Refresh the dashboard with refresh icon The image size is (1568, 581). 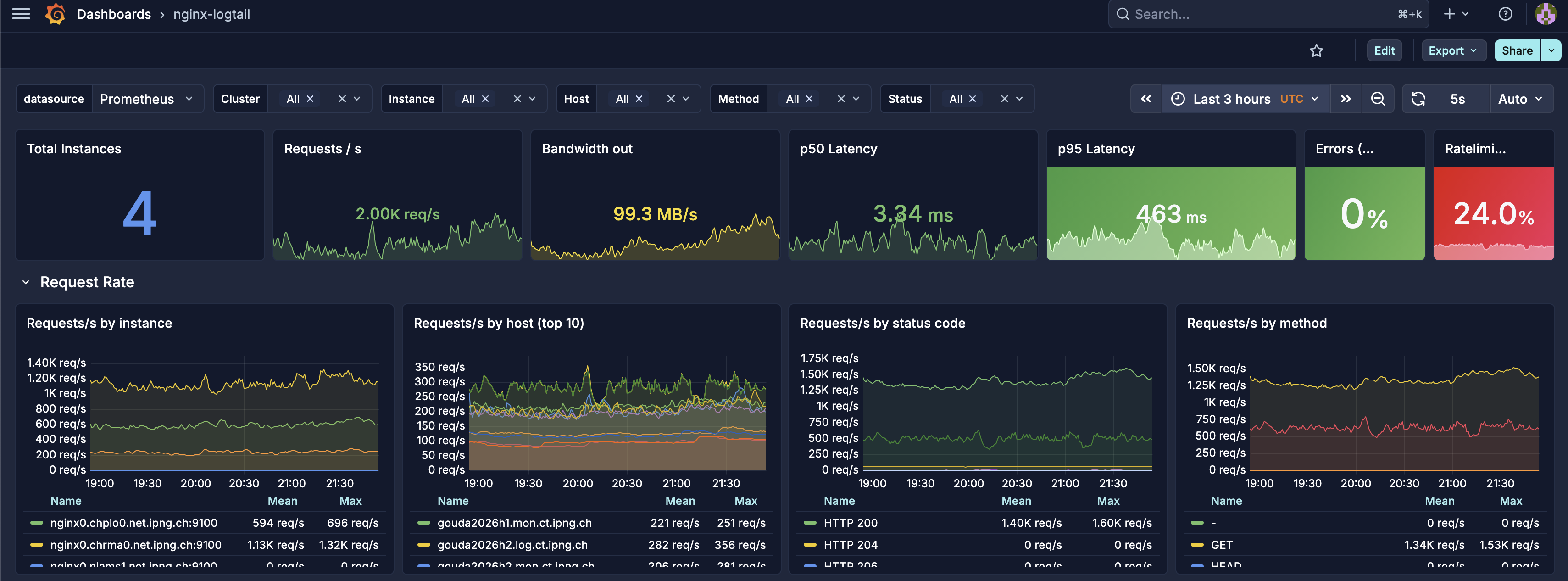point(1418,99)
